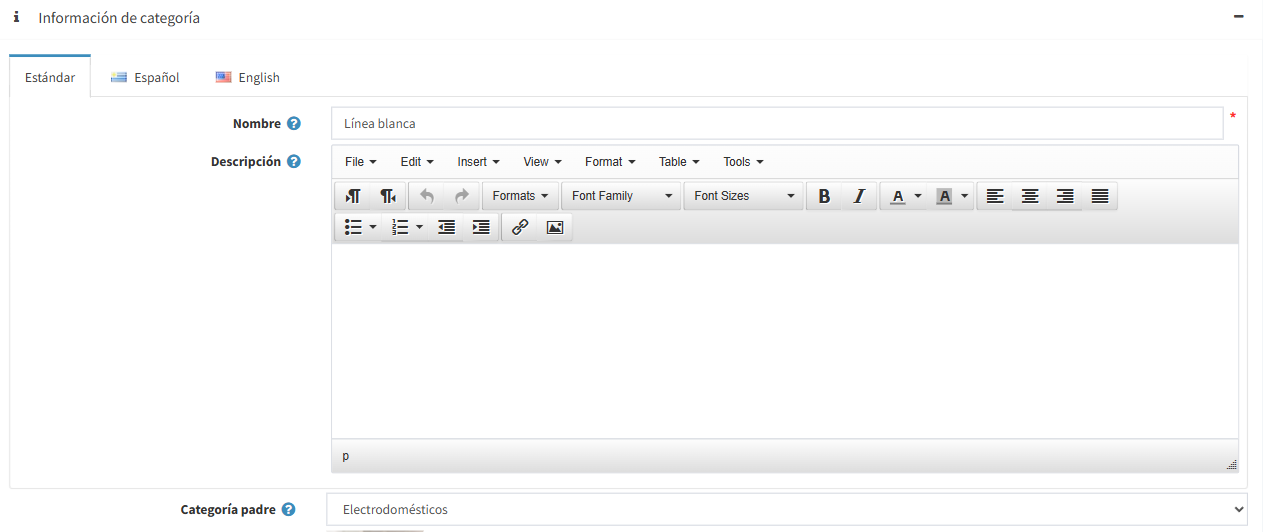Viewport: 1263px width, 532px height.
Task: Set left-to-right text direction
Action: [x=353, y=196]
